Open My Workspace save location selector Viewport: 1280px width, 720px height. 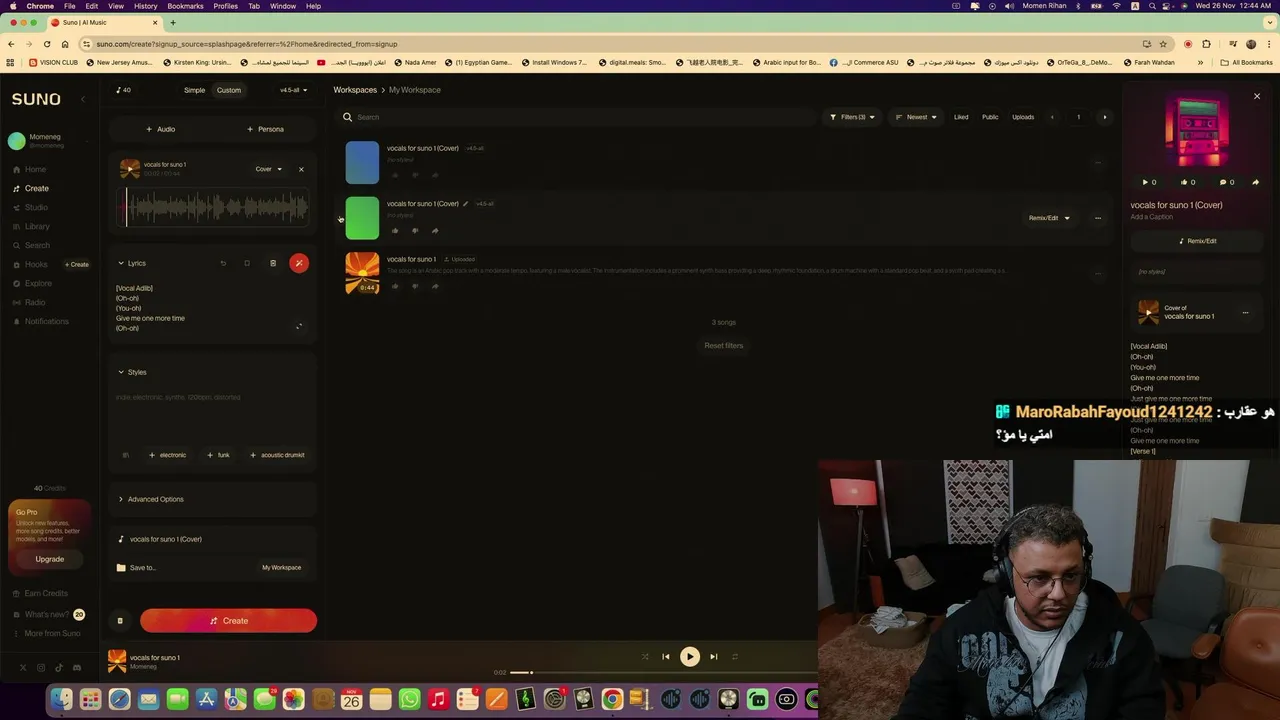click(281, 568)
